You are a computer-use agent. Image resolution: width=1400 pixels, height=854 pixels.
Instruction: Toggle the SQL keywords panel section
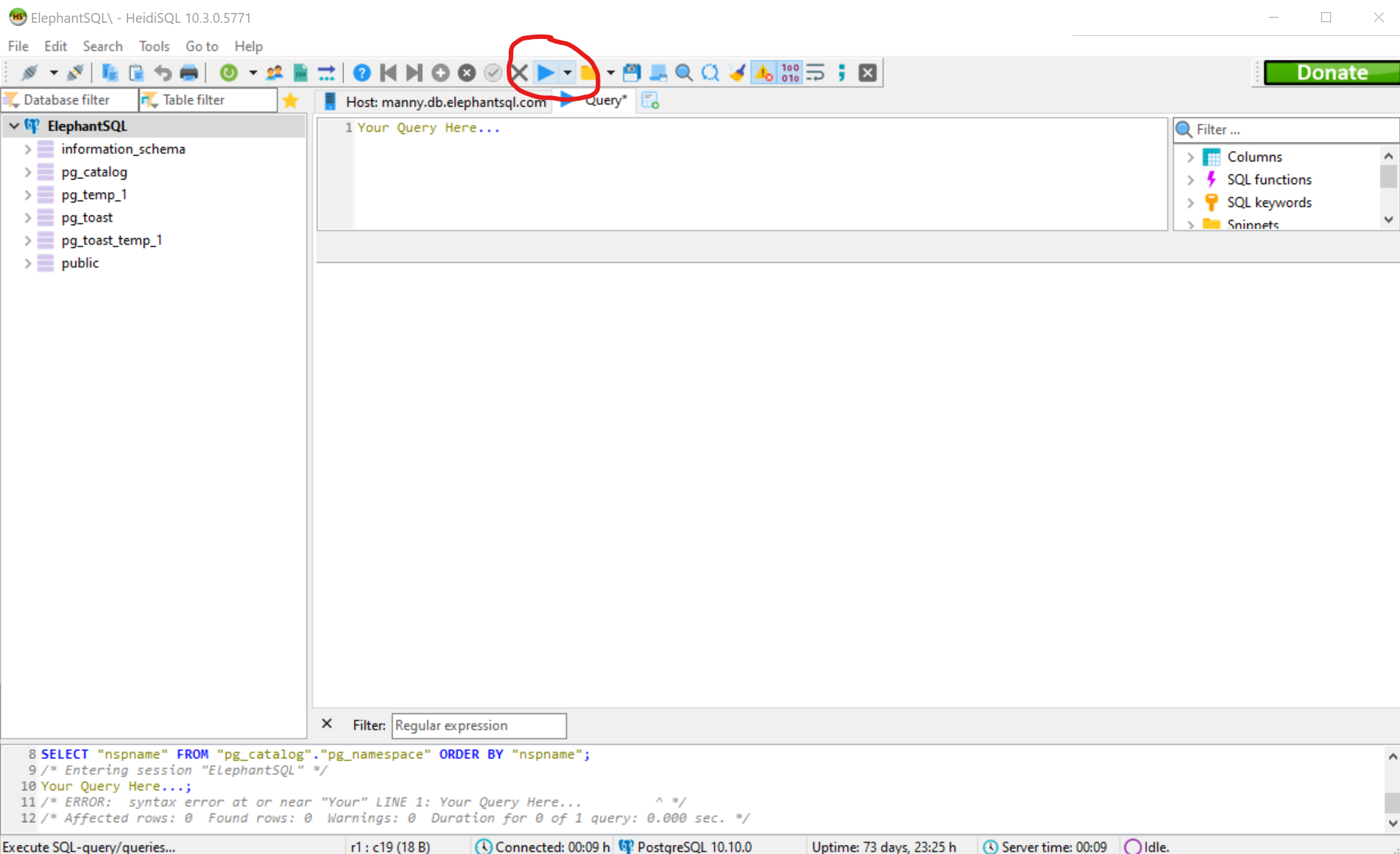click(x=1191, y=201)
